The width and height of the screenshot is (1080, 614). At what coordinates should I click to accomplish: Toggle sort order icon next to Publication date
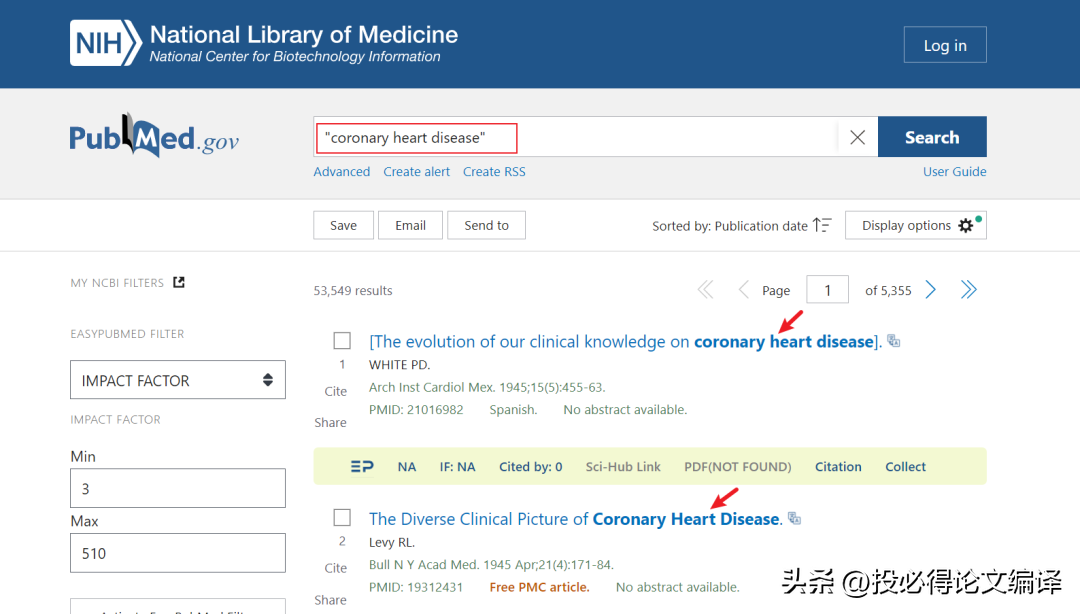pyautogui.click(x=822, y=225)
